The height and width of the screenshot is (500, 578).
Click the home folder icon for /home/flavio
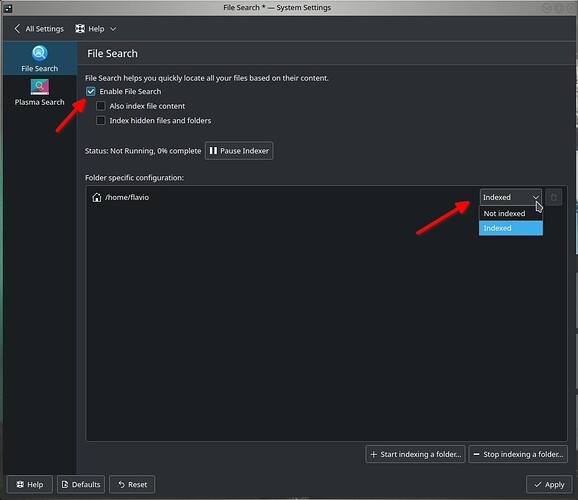point(97,197)
